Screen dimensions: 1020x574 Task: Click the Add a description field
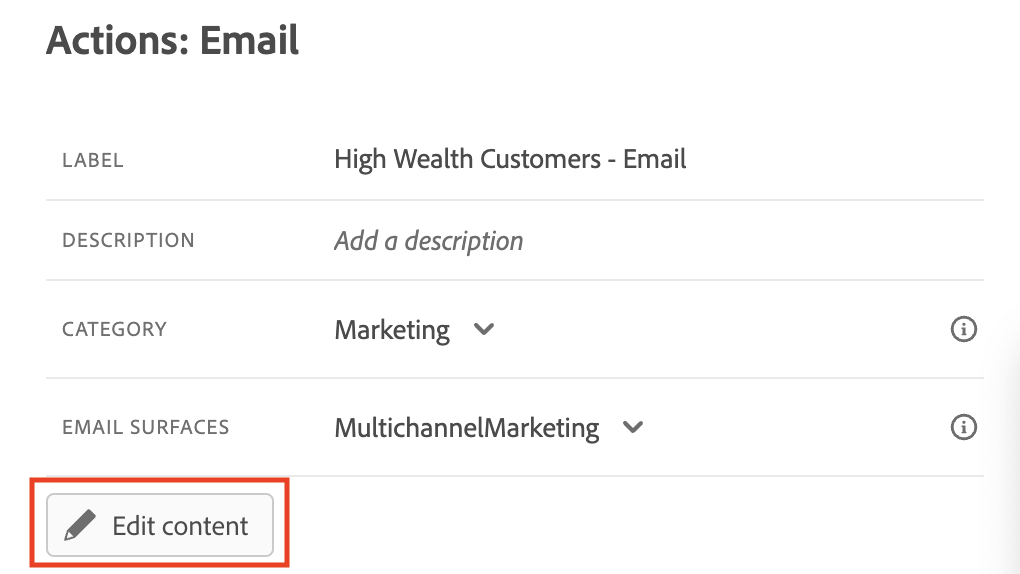click(429, 241)
